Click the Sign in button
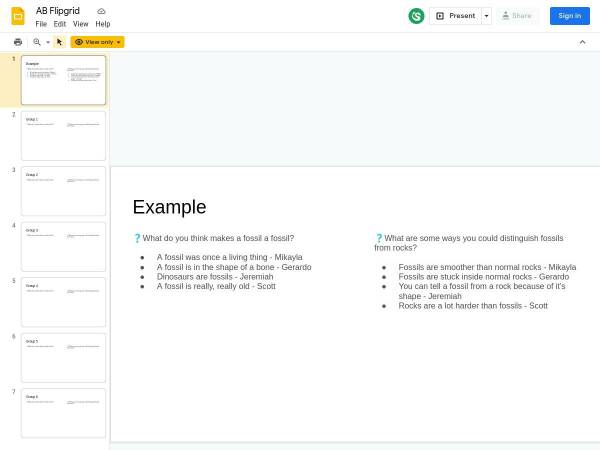The image size is (600, 450). 569,16
